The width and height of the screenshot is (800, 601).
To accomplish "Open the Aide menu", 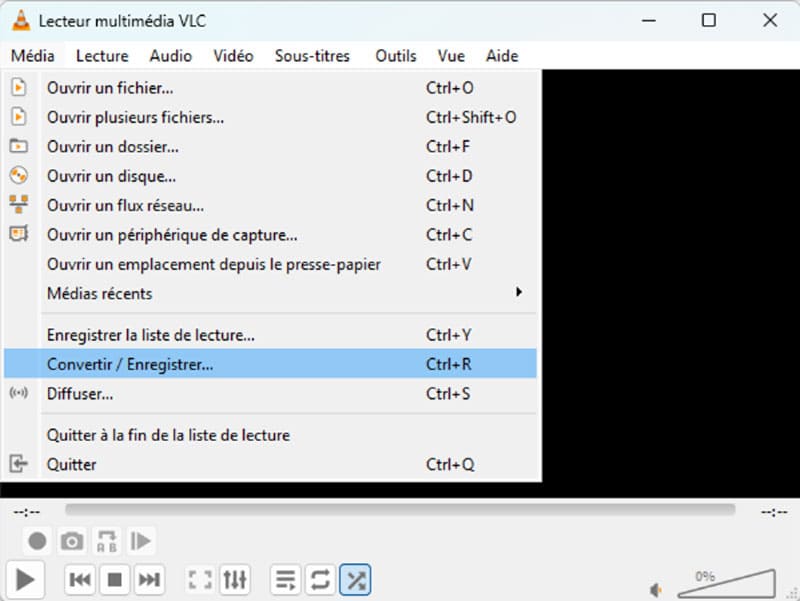I will pyautogui.click(x=502, y=55).
